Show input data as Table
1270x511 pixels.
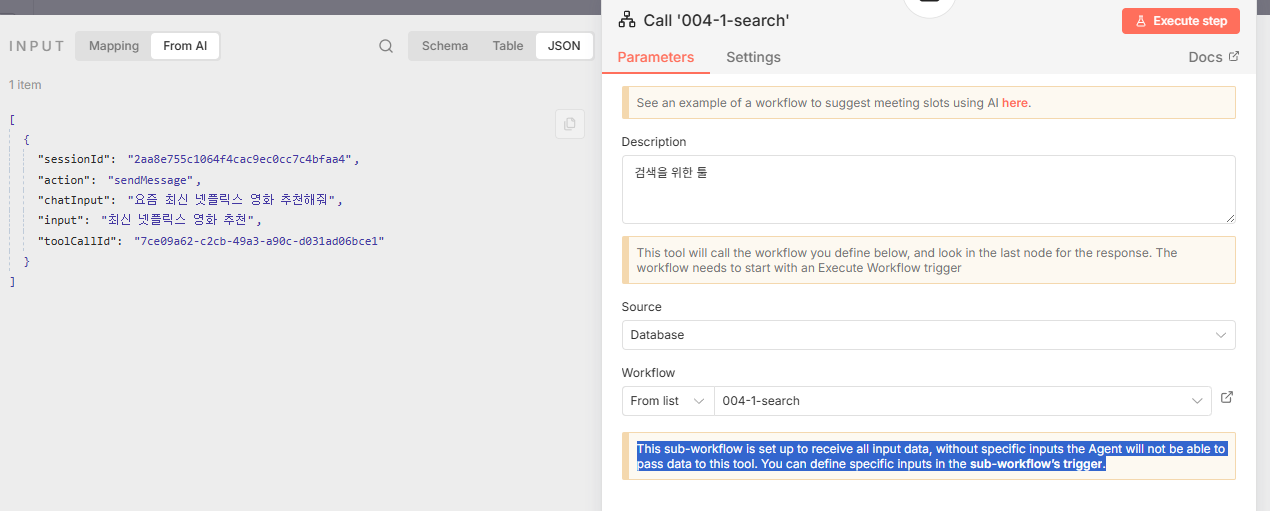point(508,46)
